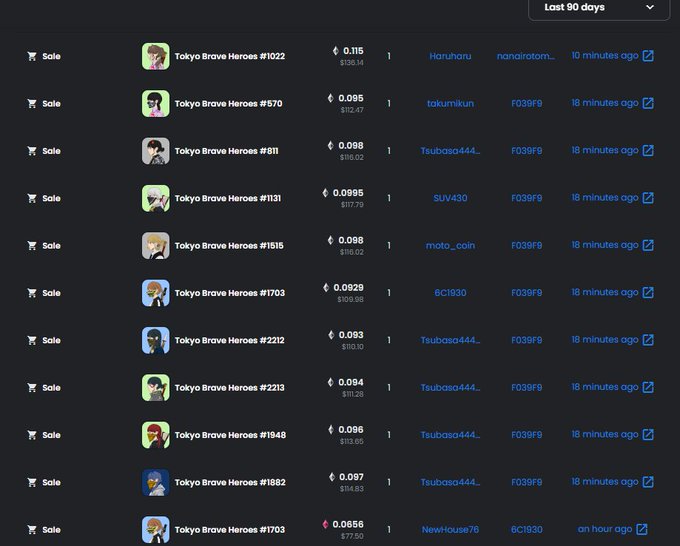Viewport: 680px width, 546px height.
Task: Open Tokyo Brave Heroes #570 thumbnail
Action: [156, 103]
